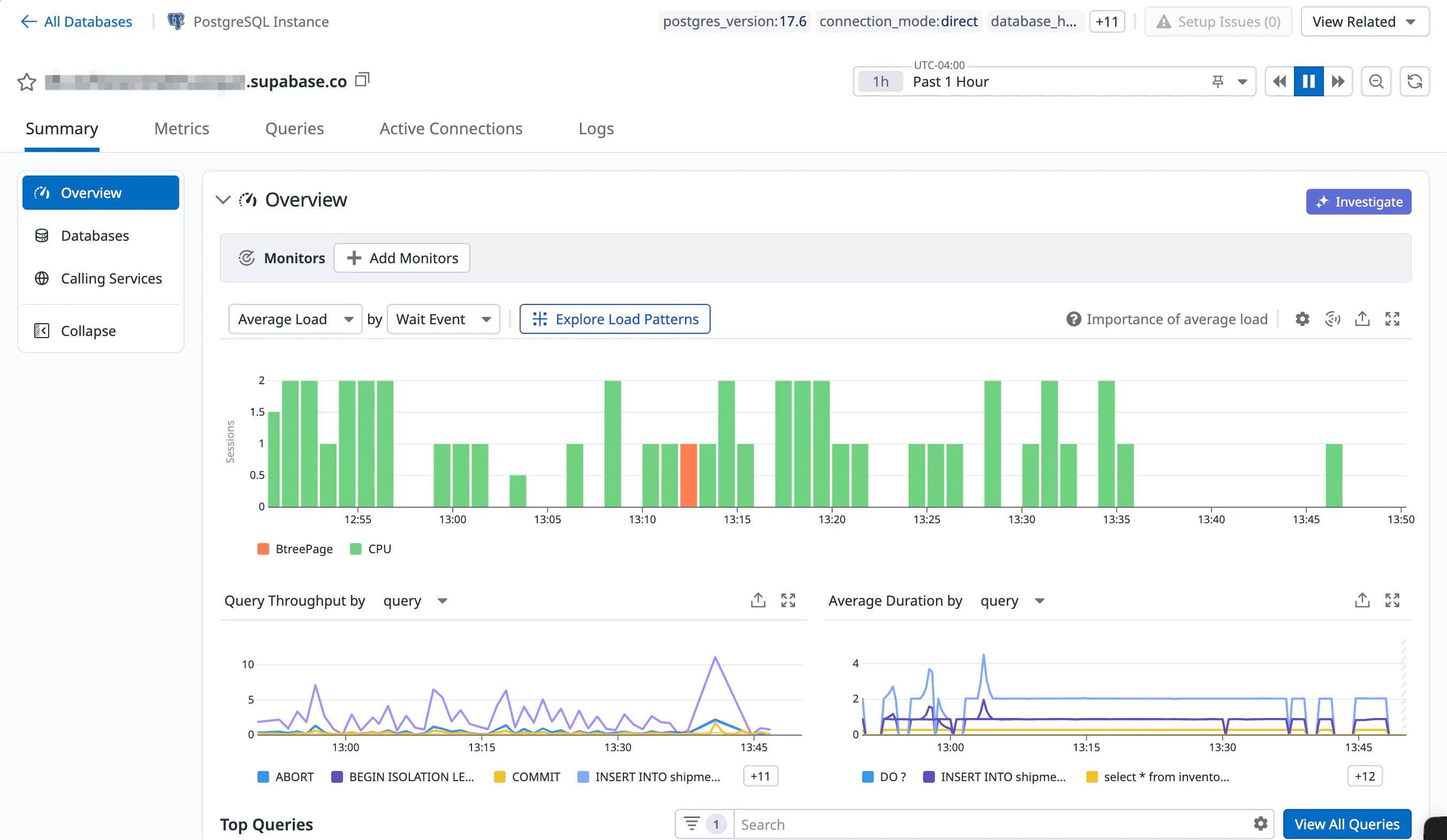The width and height of the screenshot is (1447, 840).
Task: Click the Investigate button
Action: click(x=1358, y=202)
